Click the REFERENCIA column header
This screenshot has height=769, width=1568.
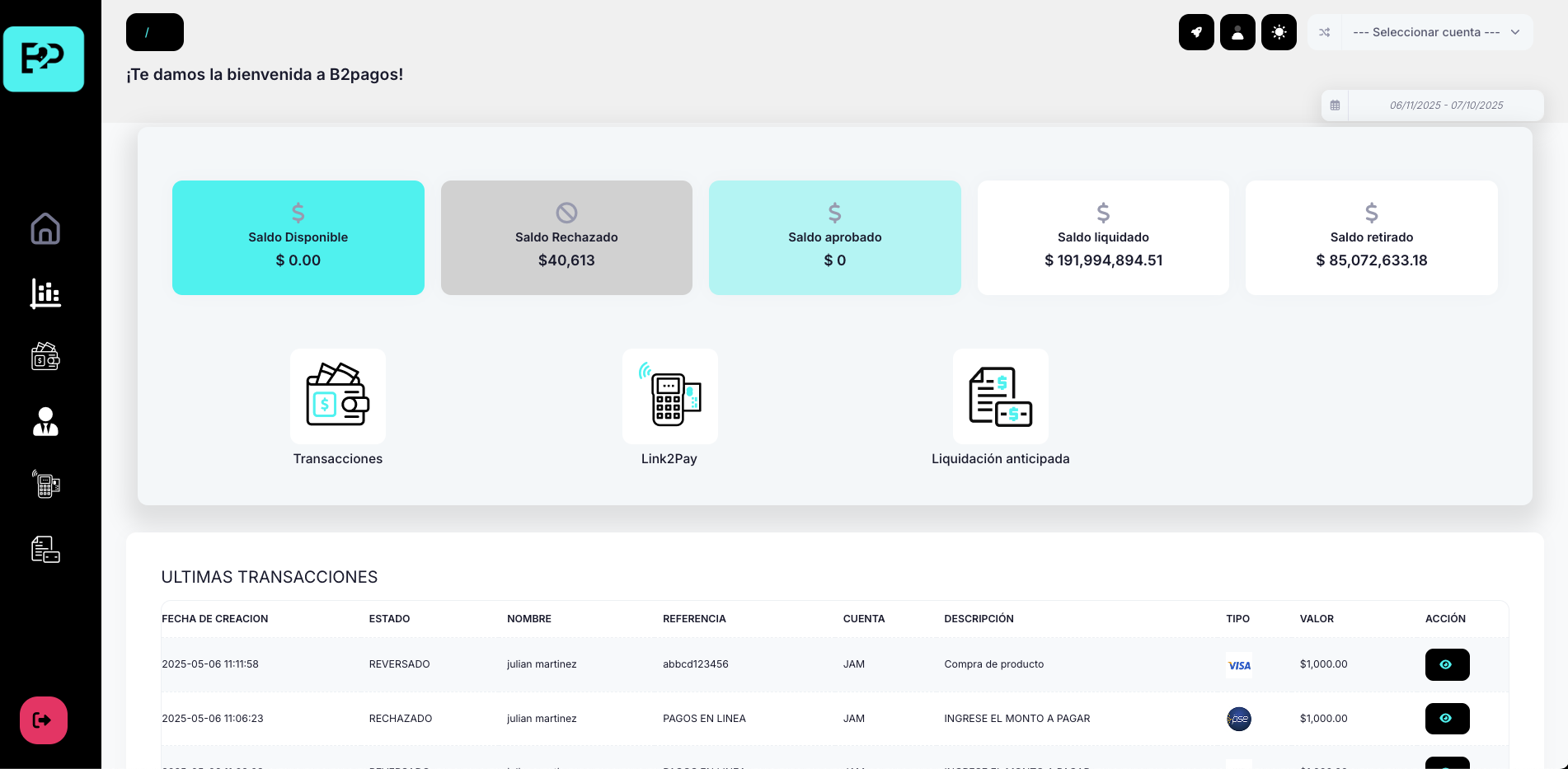click(x=694, y=619)
